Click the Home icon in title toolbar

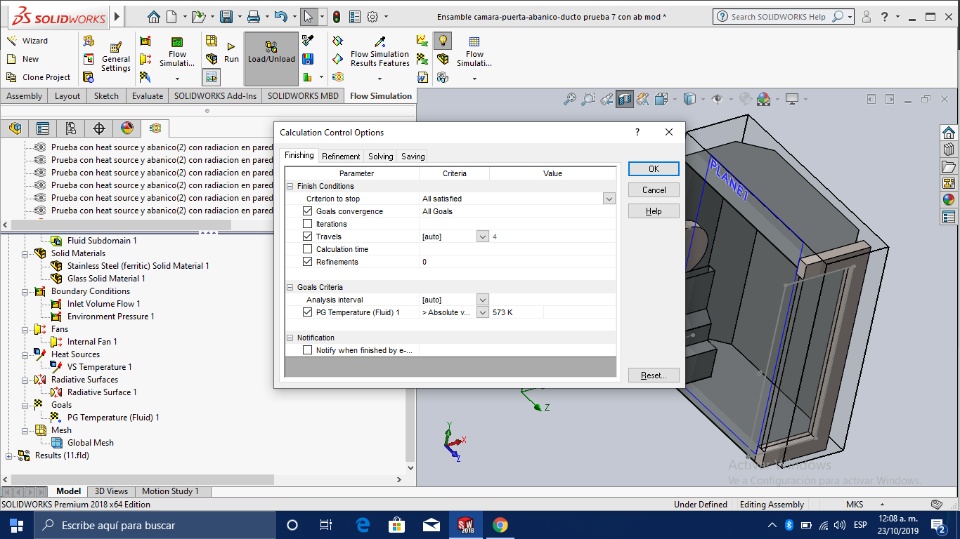[154, 17]
